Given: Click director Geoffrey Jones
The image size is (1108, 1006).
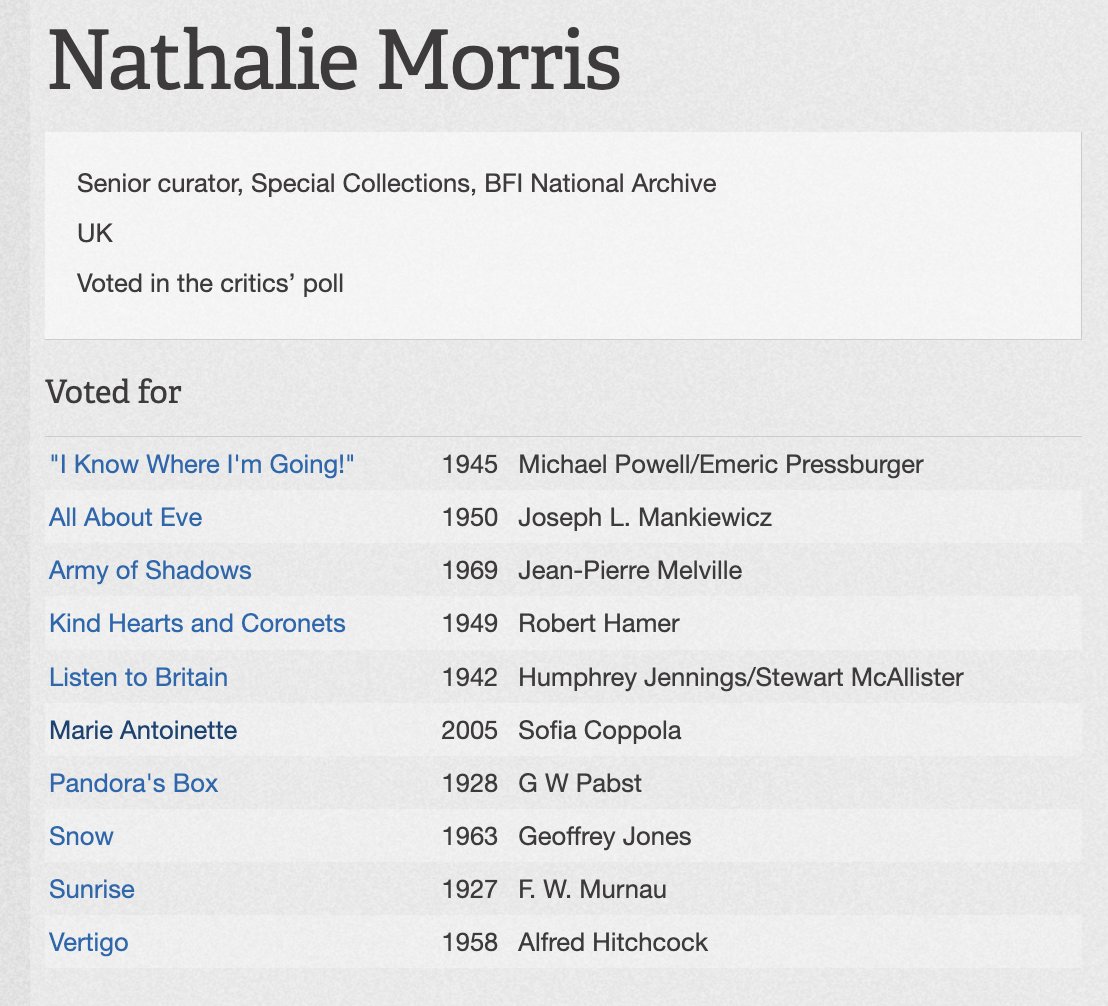Looking at the screenshot, I should 605,836.
